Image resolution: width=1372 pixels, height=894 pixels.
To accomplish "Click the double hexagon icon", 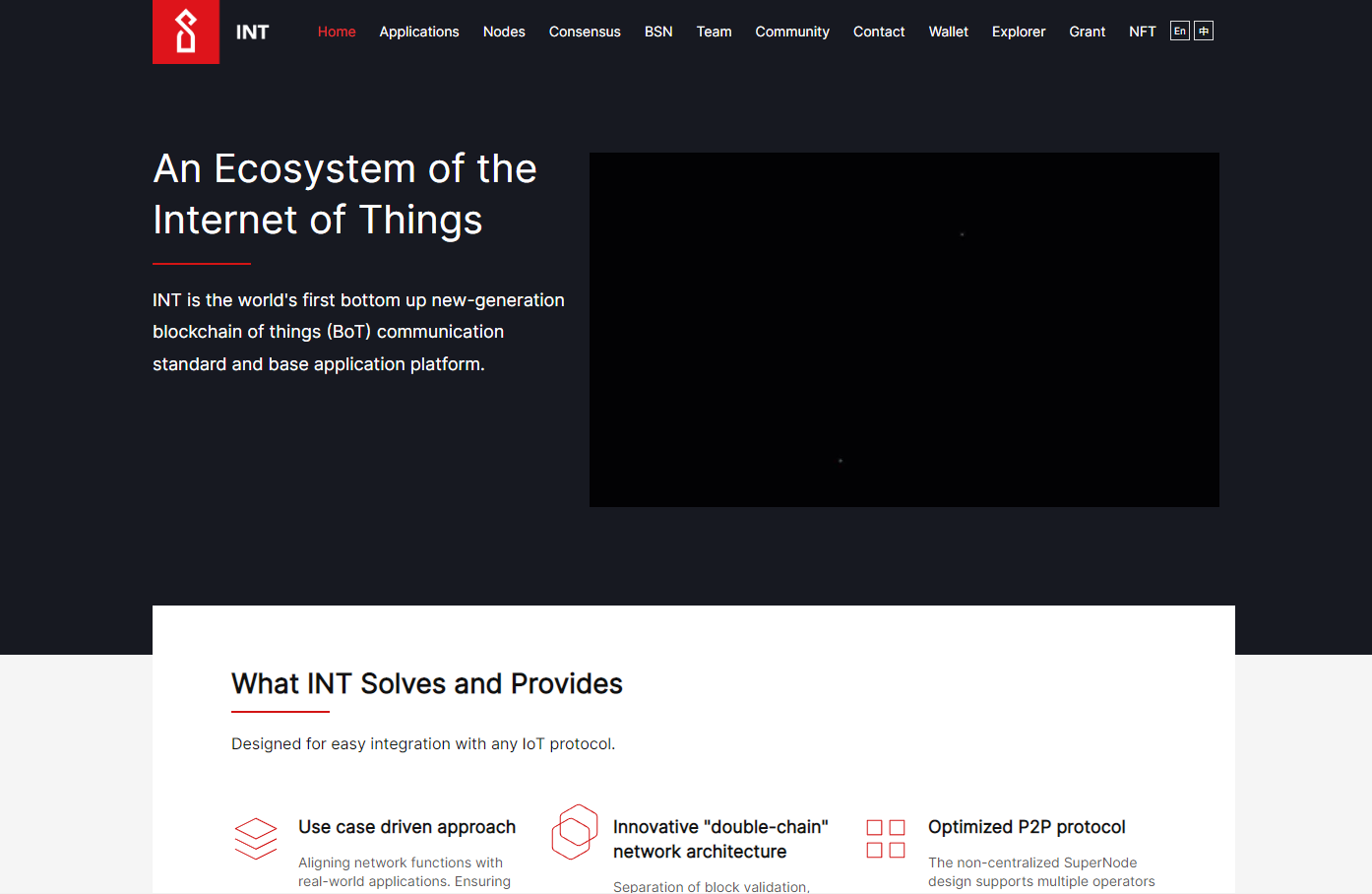I will (575, 832).
